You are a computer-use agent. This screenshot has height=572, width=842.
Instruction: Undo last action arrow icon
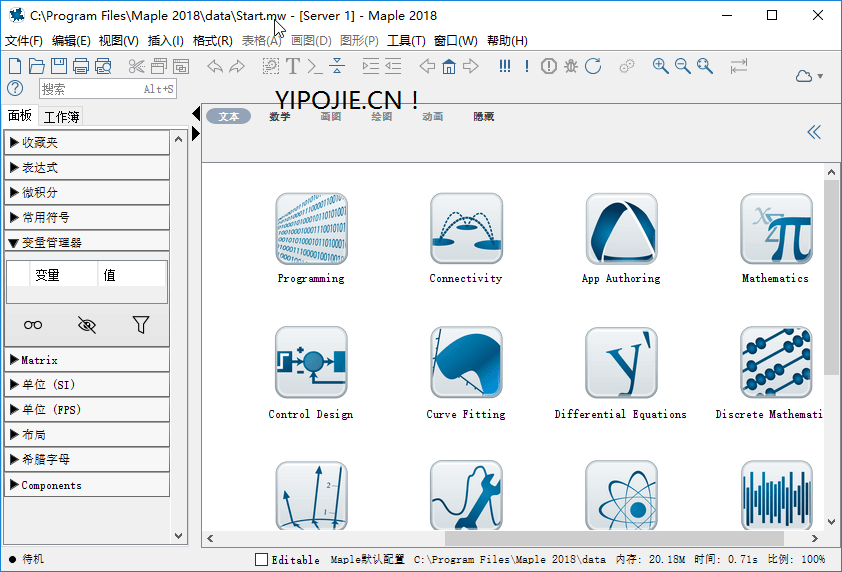215,66
